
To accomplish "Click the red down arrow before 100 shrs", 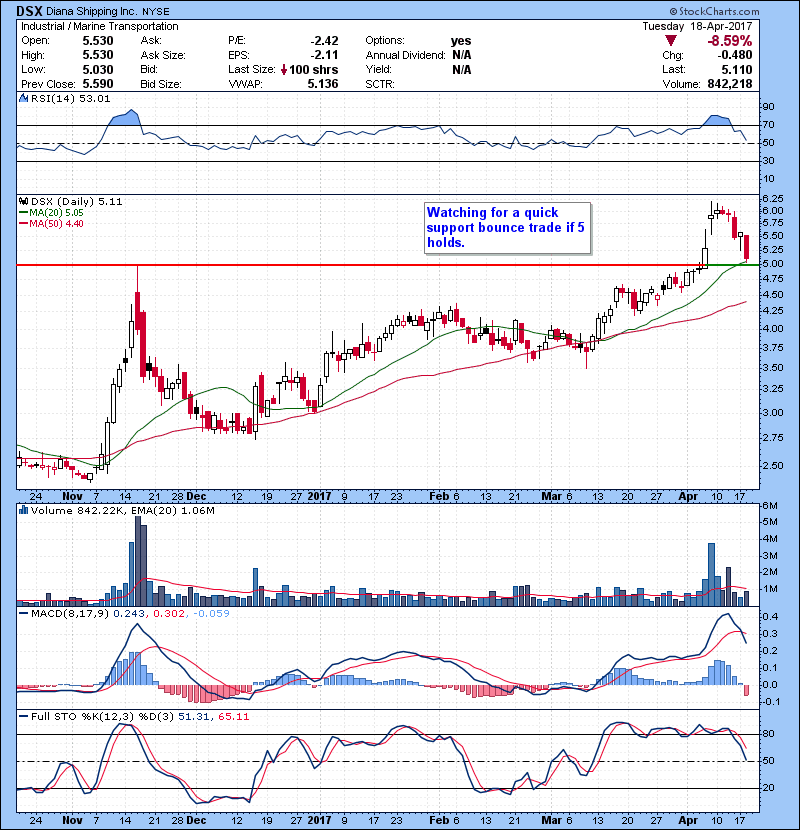I will click(284, 69).
